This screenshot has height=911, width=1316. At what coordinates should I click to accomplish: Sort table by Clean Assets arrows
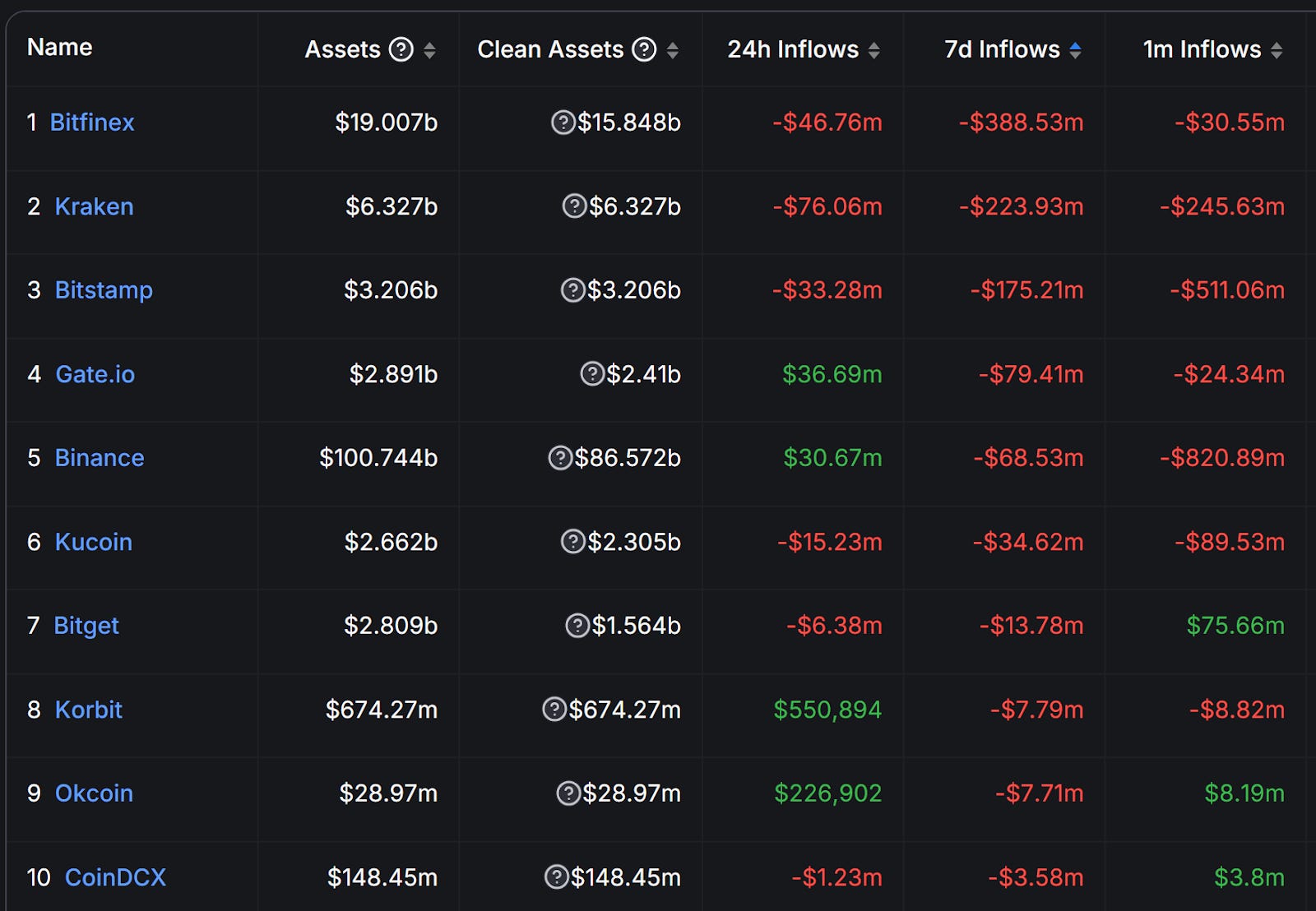pyautogui.click(x=673, y=50)
